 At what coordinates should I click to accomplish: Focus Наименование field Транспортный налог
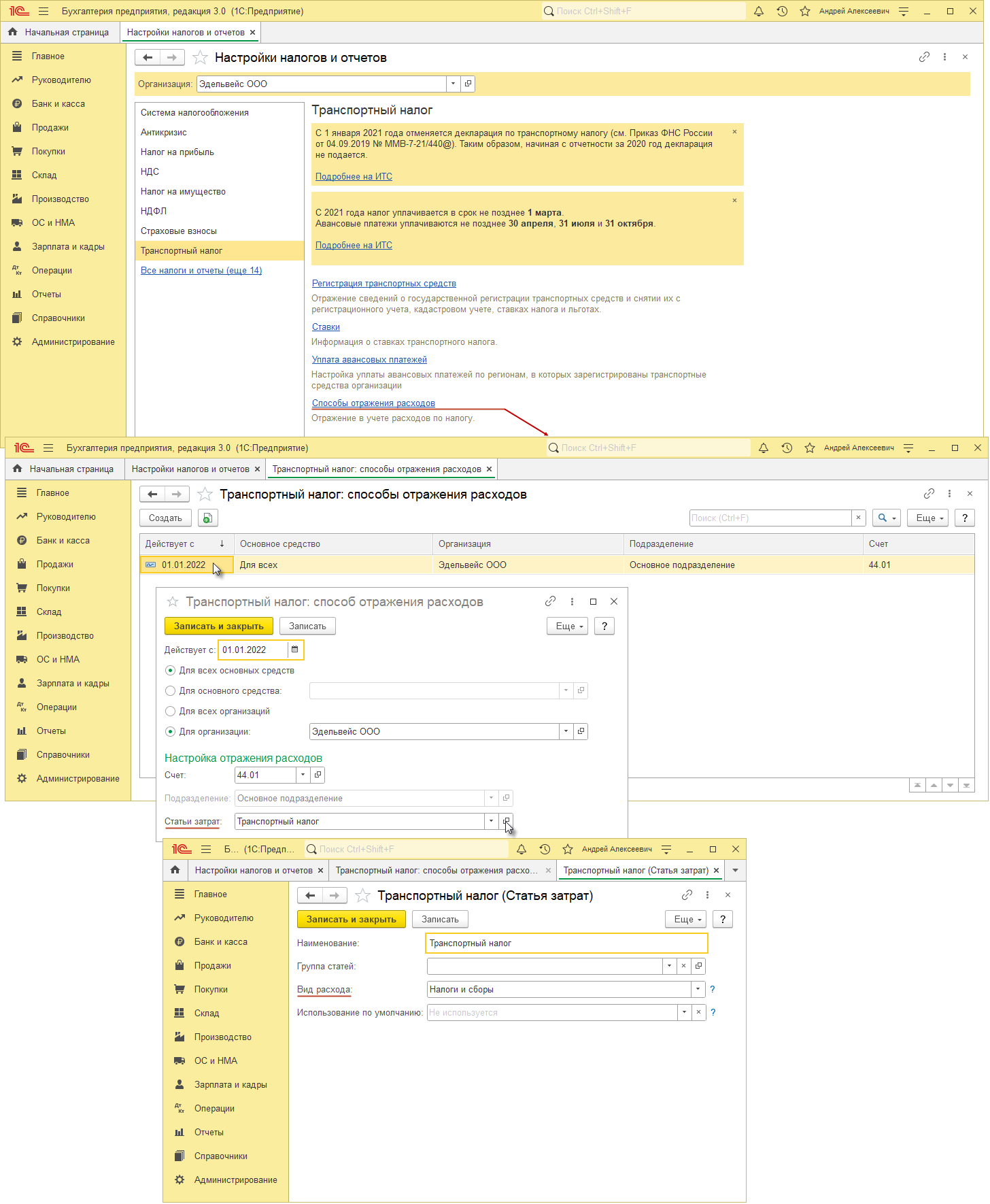[x=567, y=943]
